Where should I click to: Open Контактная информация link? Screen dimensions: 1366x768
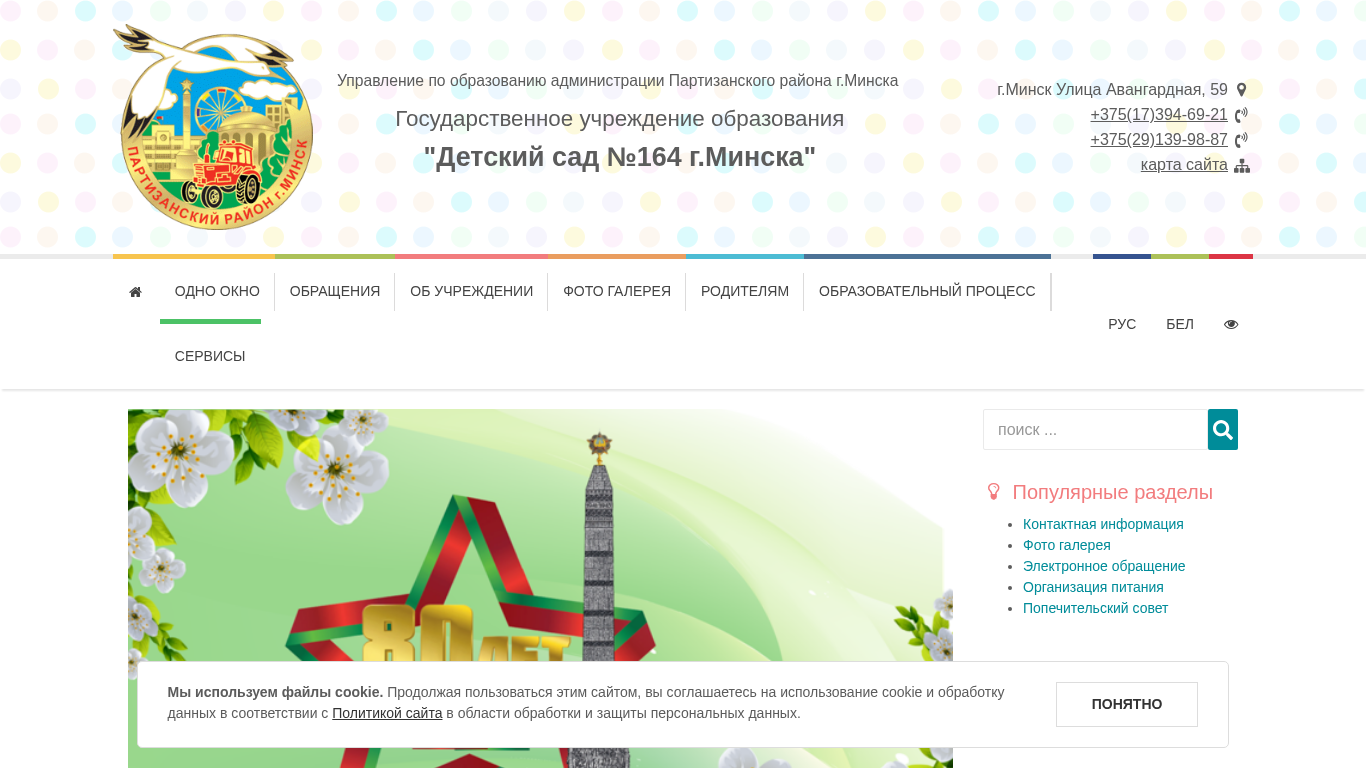[x=1103, y=524]
